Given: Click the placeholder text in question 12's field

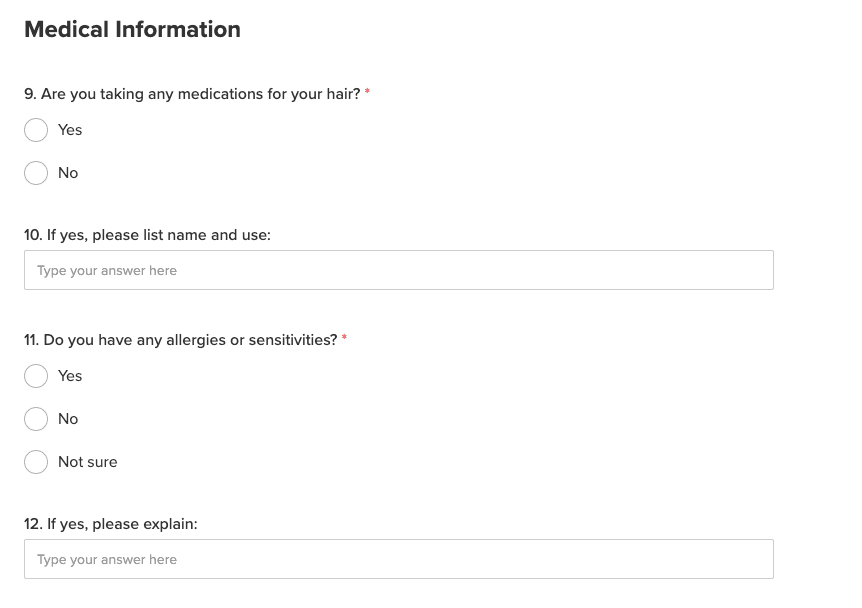Looking at the screenshot, I should 107,560.
